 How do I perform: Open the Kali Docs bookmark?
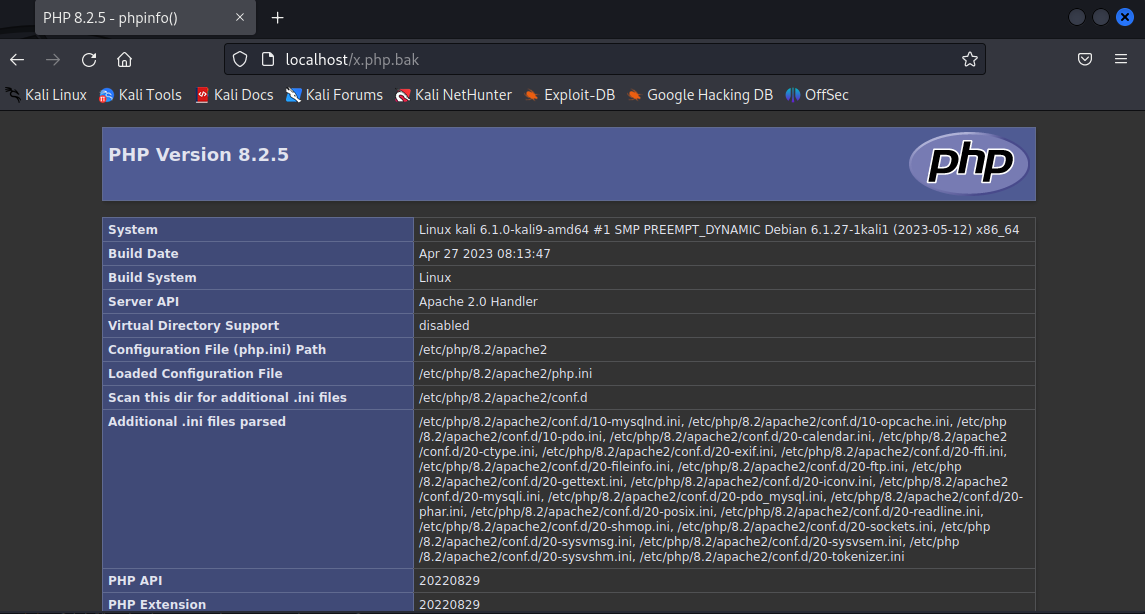click(234, 95)
